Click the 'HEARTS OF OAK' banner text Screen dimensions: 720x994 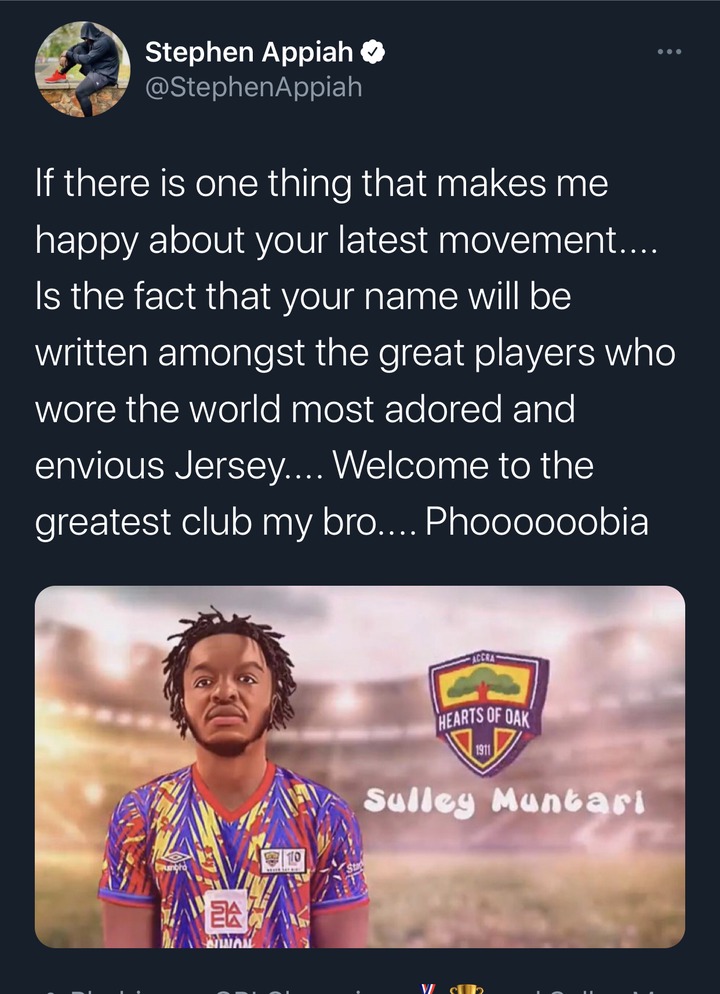pos(484,718)
